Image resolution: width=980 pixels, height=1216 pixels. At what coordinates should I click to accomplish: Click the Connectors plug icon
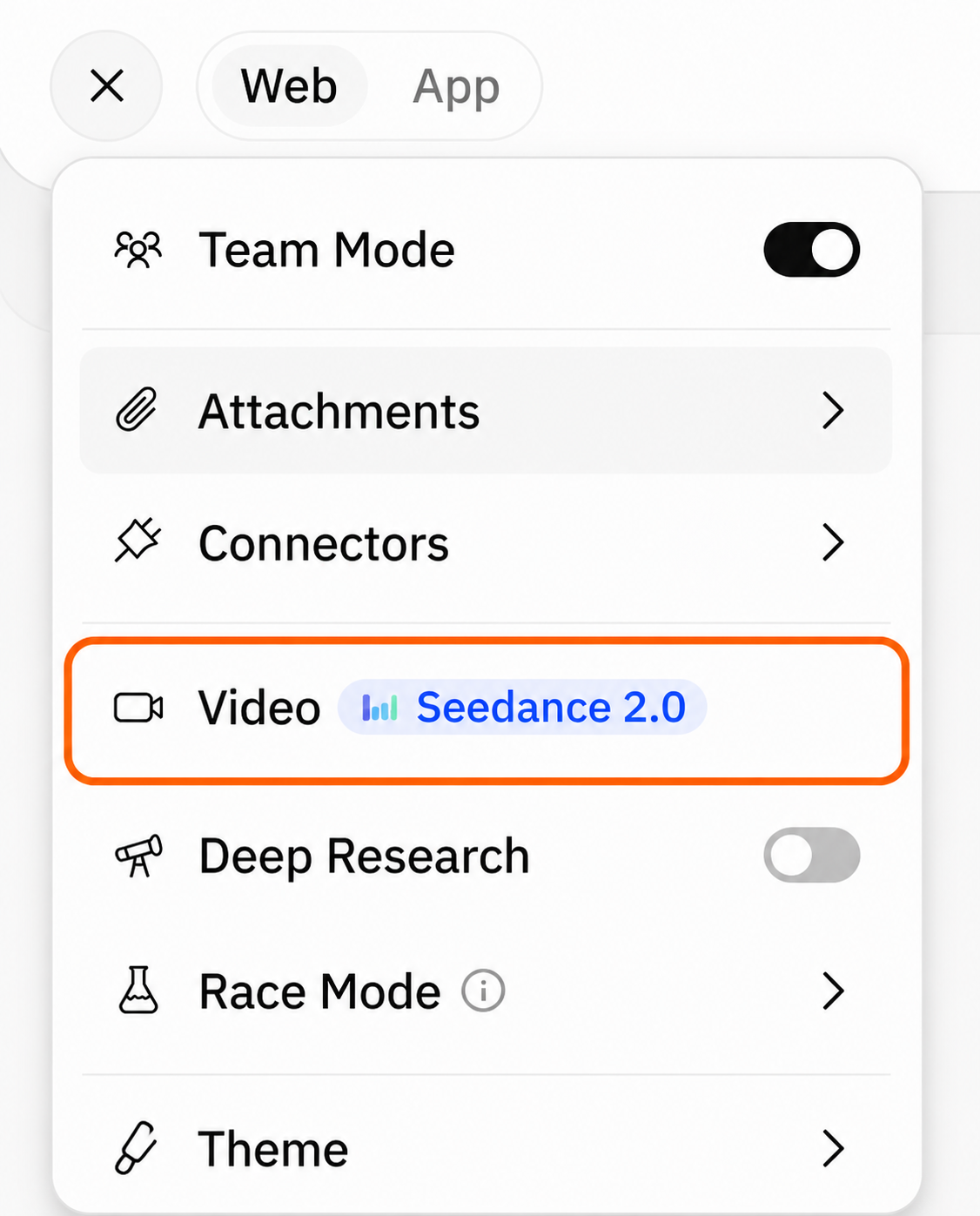point(138,541)
